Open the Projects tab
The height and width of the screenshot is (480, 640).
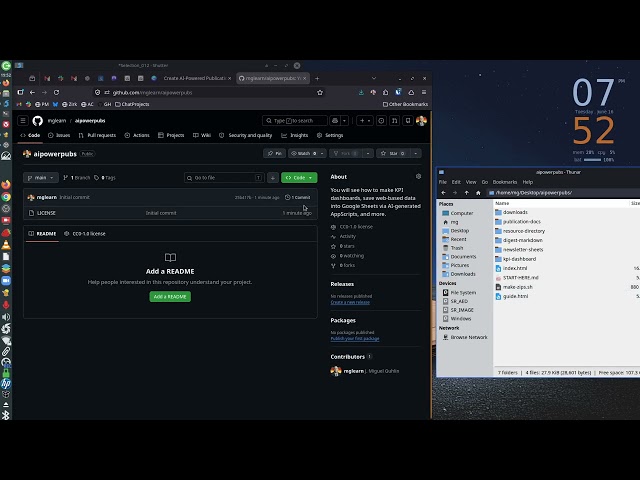[x=171, y=135]
